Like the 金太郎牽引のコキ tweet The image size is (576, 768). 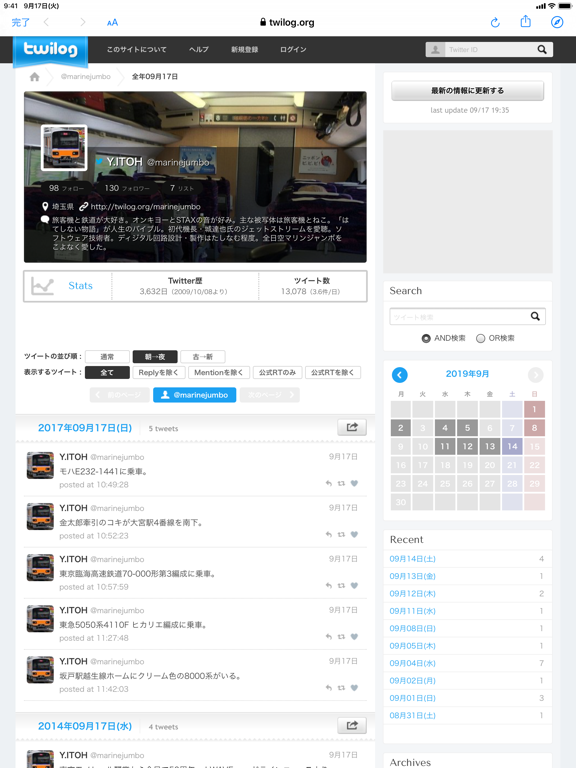tap(354, 534)
